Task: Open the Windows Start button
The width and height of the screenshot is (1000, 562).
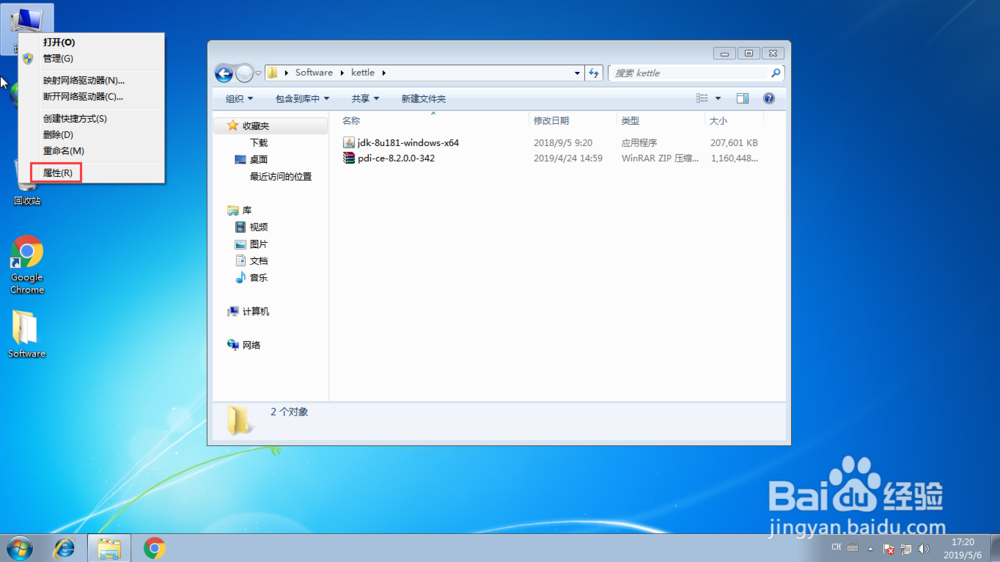Action: [x=19, y=548]
